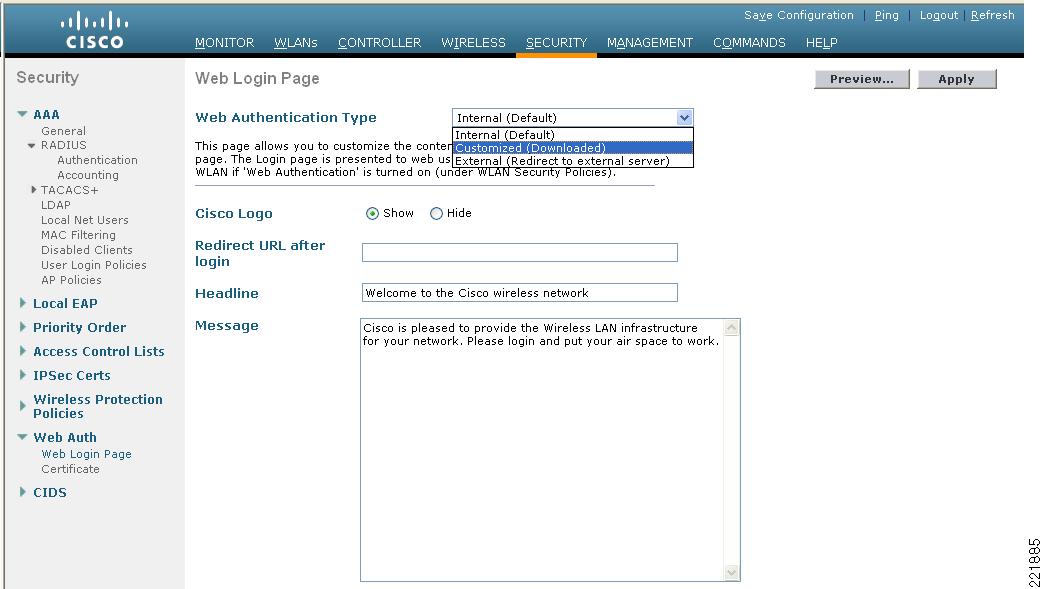This screenshot has height=589, width=1042.
Task: Open the MONITOR menu
Action: click(x=225, y=43)
